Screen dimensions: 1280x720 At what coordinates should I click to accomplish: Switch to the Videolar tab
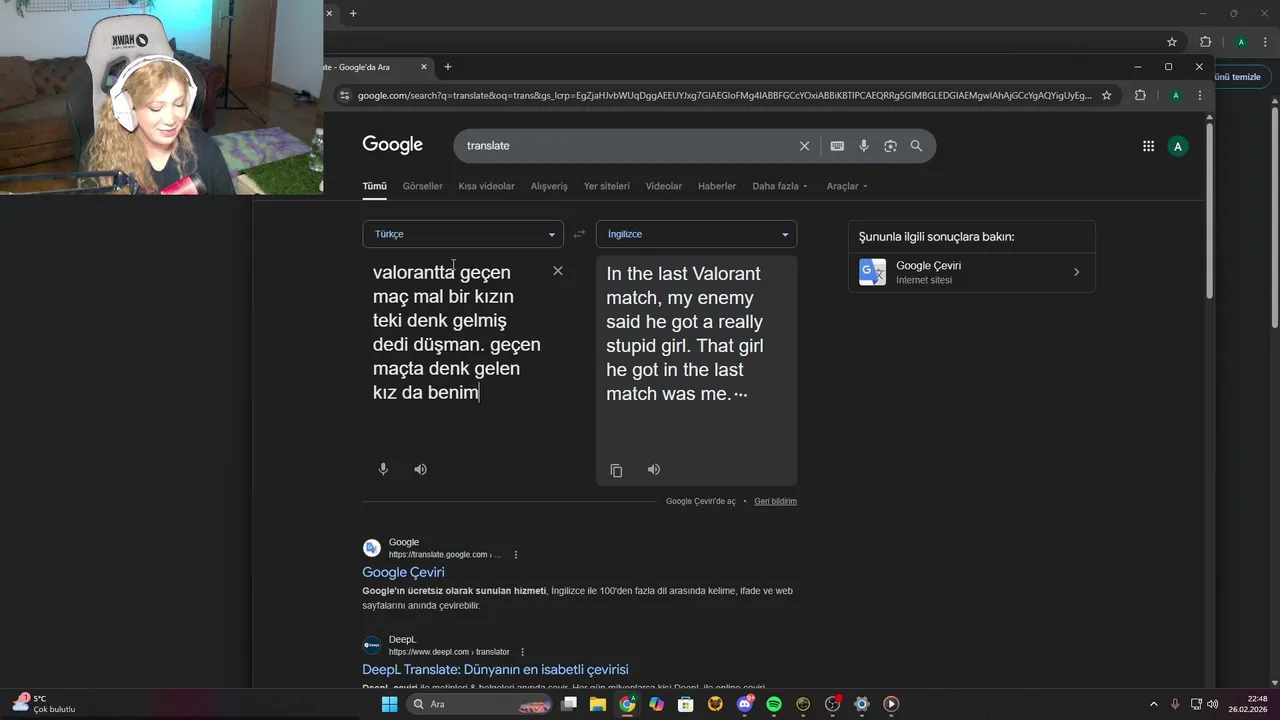[x=664, y=186]
